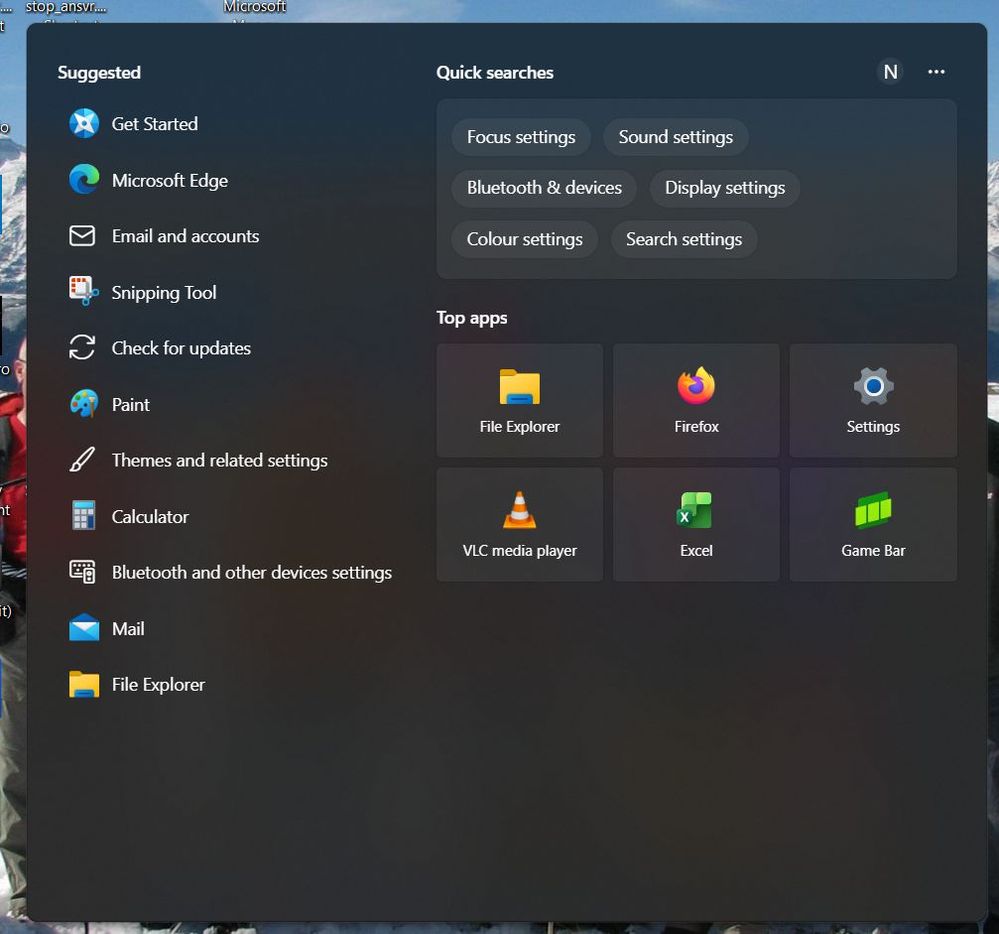Select Search settings quick search

[x=684, y=240]
